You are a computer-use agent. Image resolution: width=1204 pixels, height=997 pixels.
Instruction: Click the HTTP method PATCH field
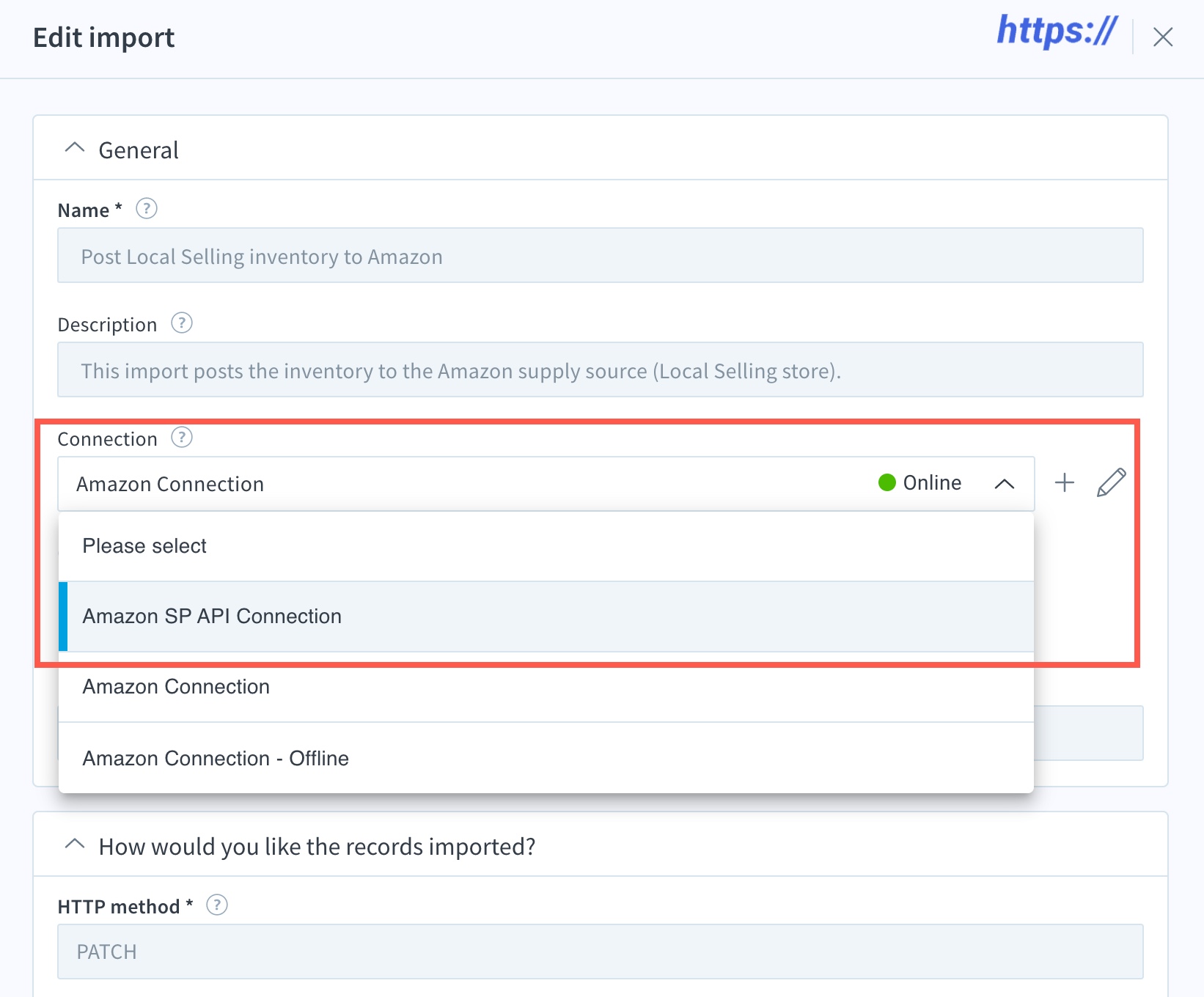coord(601,952)
